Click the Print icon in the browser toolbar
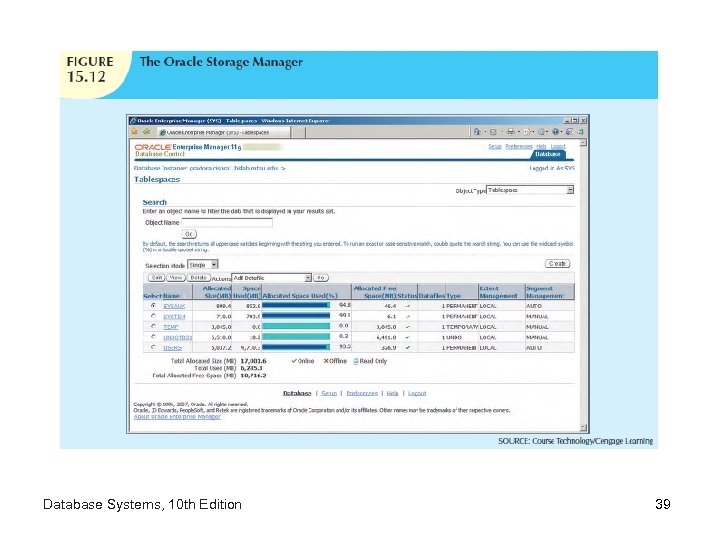 tap(510, 132)
